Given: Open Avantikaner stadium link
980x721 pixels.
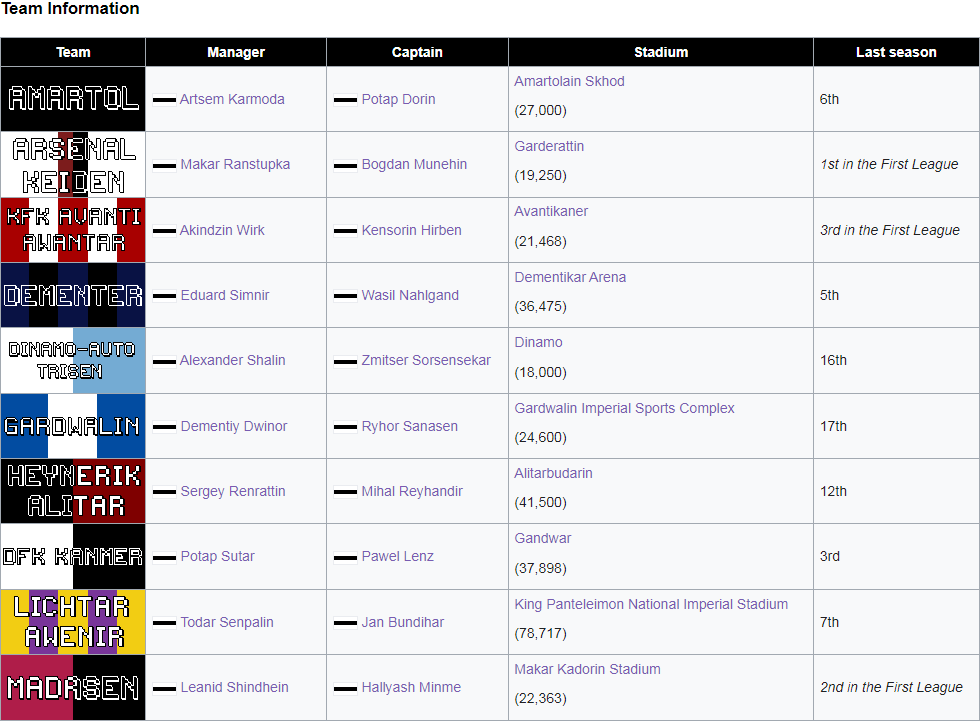Looking at the screenshot, I should 551,211.
